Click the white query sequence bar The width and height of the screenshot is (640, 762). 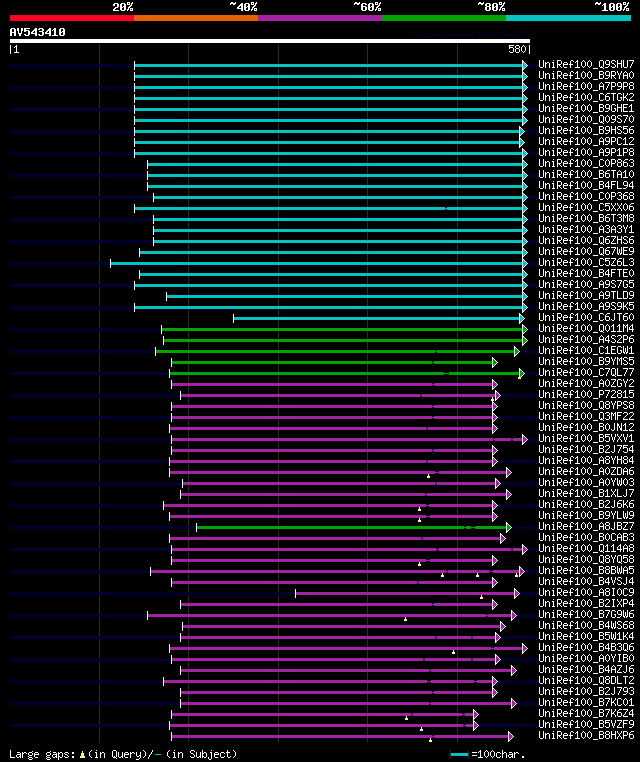270,41
